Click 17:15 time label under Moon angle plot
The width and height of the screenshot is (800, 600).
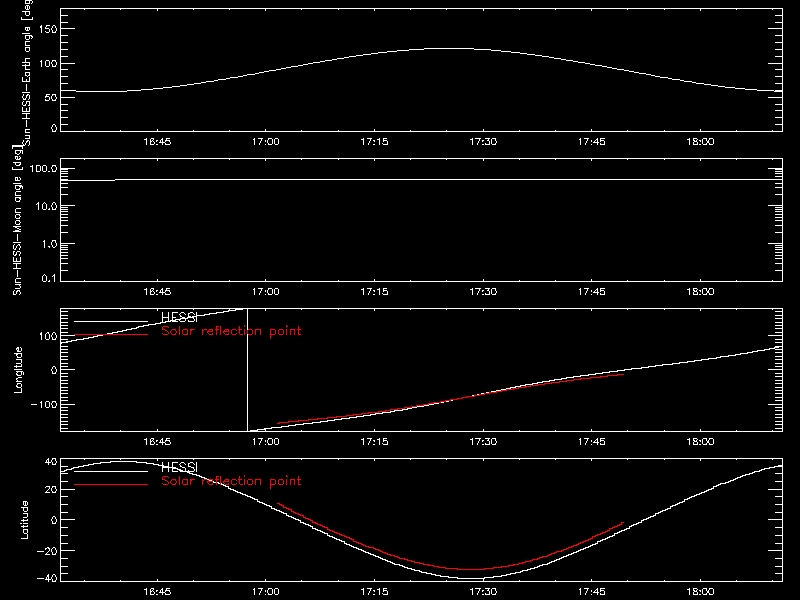(x=374, y=291)
